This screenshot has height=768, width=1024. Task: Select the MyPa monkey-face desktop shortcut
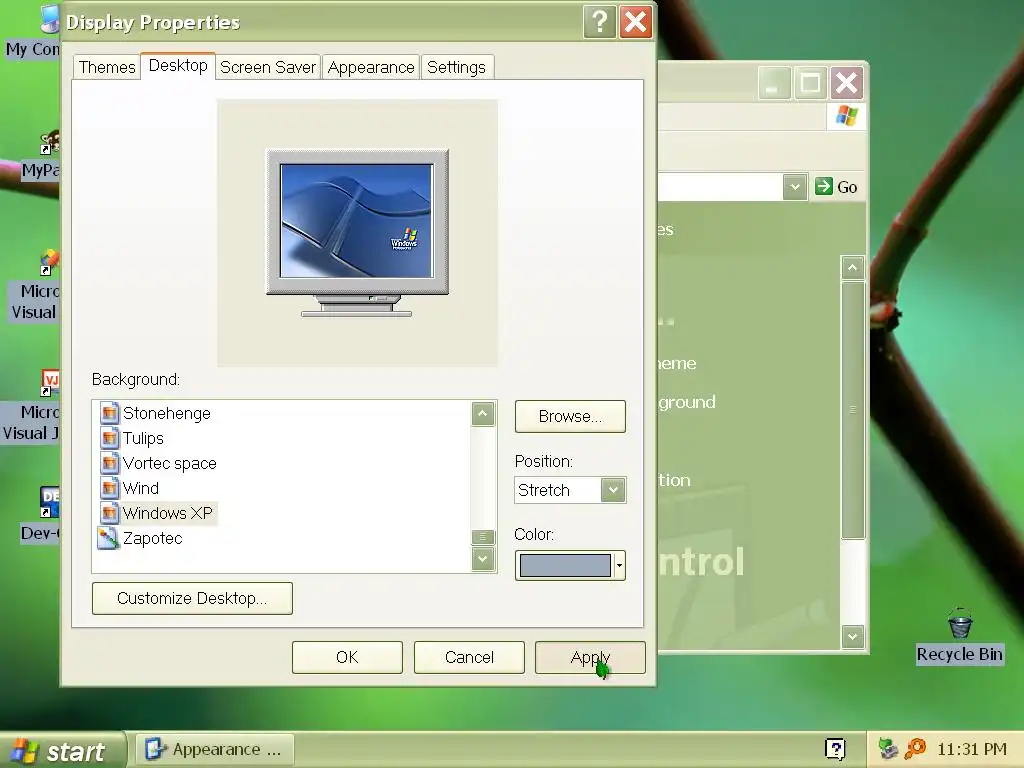tap(40, 155)
